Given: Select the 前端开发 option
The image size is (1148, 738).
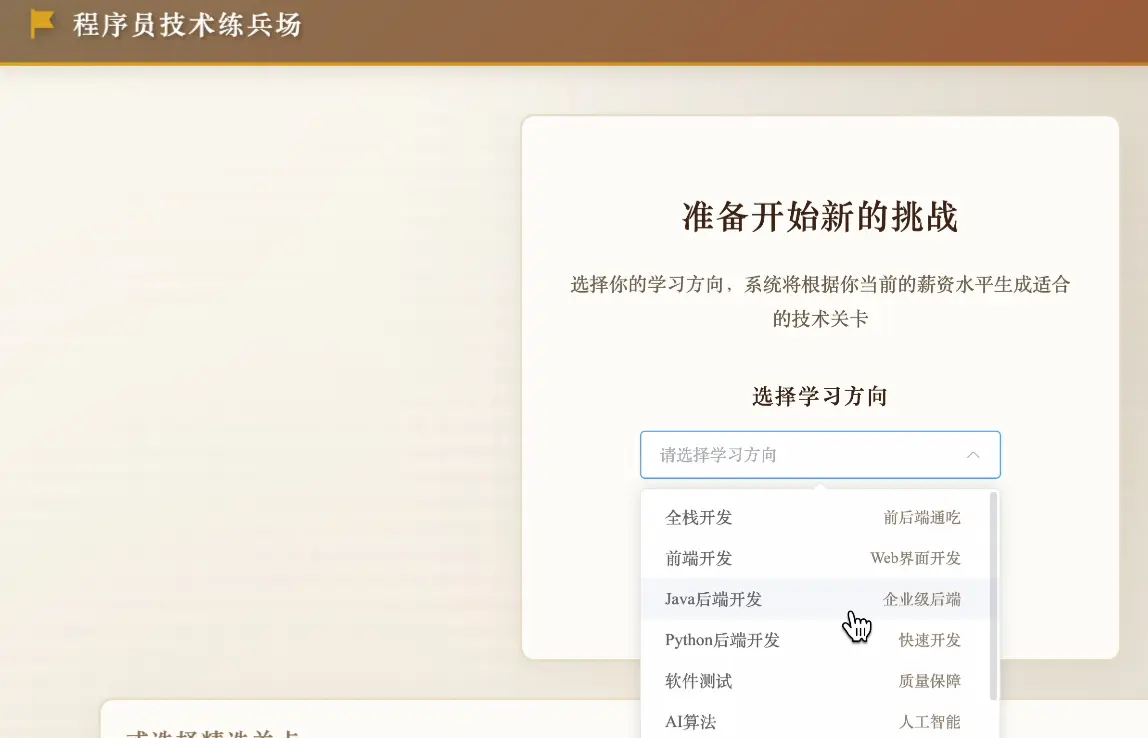Looking at the screenshot, I should (697, 558).
